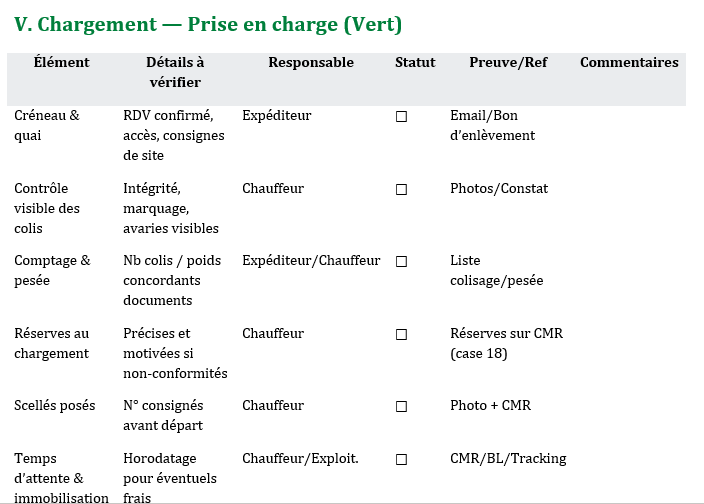Check the Scellés posés status box

tap(401, 406)
